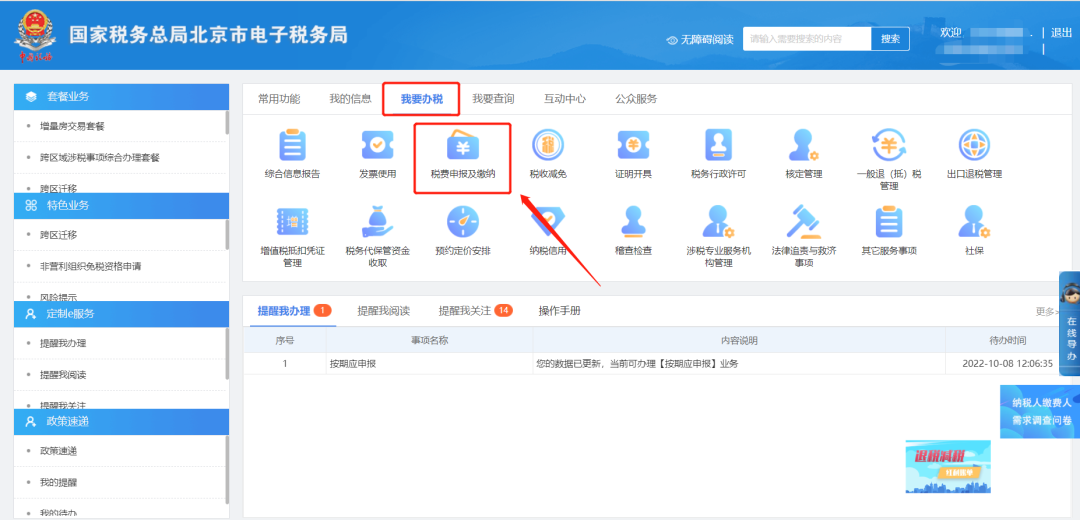
Task: Switch to 公众服务 tab
Action: 636,98
